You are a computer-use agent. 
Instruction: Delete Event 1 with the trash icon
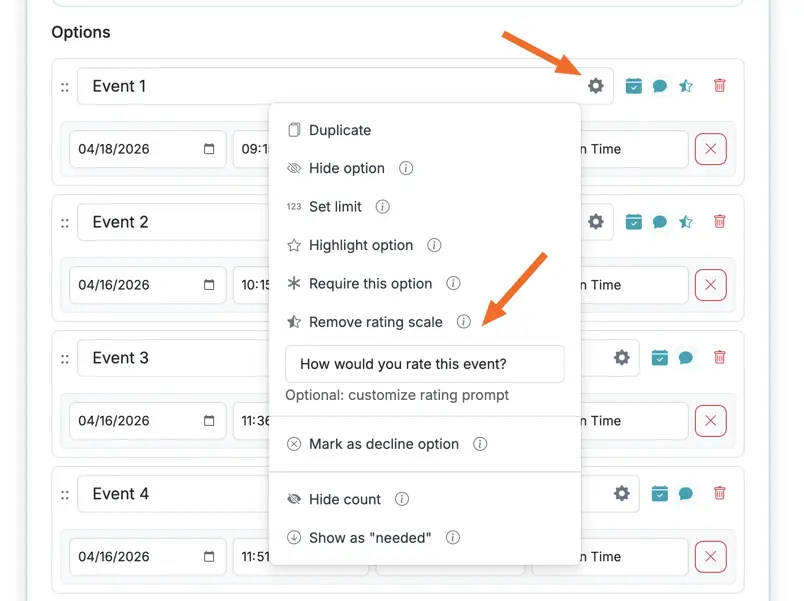[719, 86]
